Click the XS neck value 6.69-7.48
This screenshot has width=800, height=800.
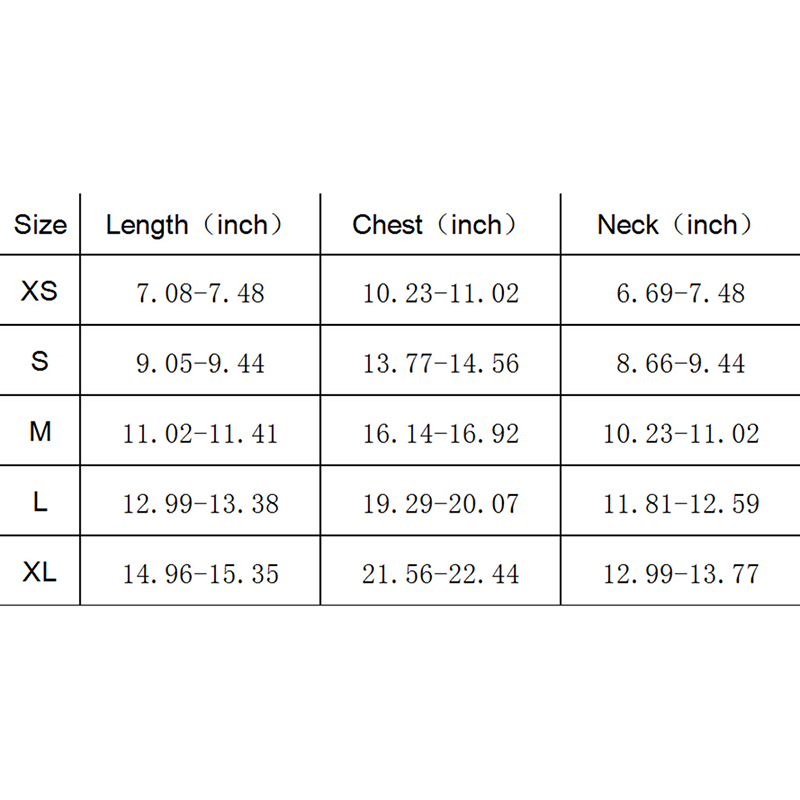681,294
